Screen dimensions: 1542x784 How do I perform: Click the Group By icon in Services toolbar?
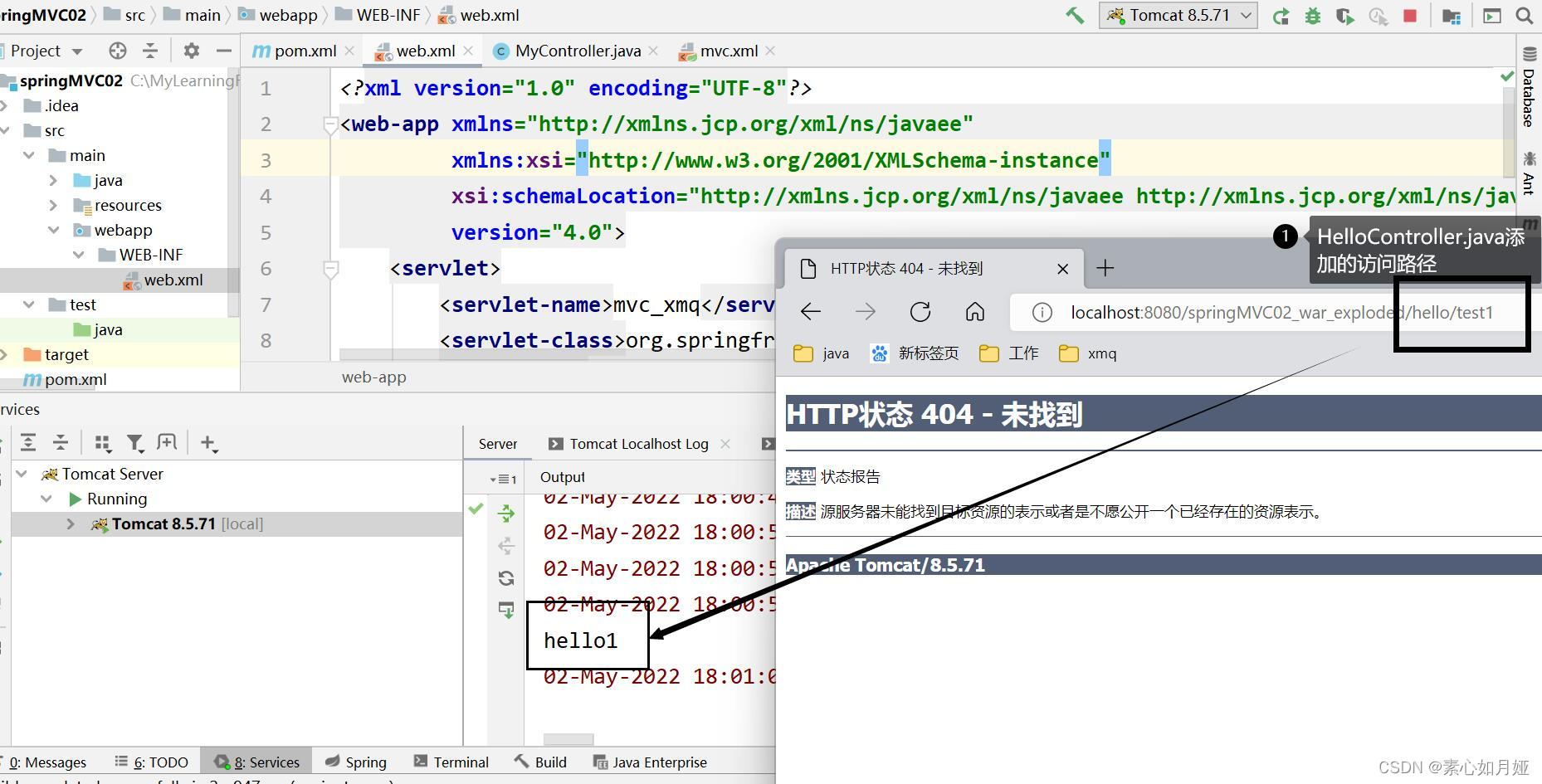tap(103, 443)
